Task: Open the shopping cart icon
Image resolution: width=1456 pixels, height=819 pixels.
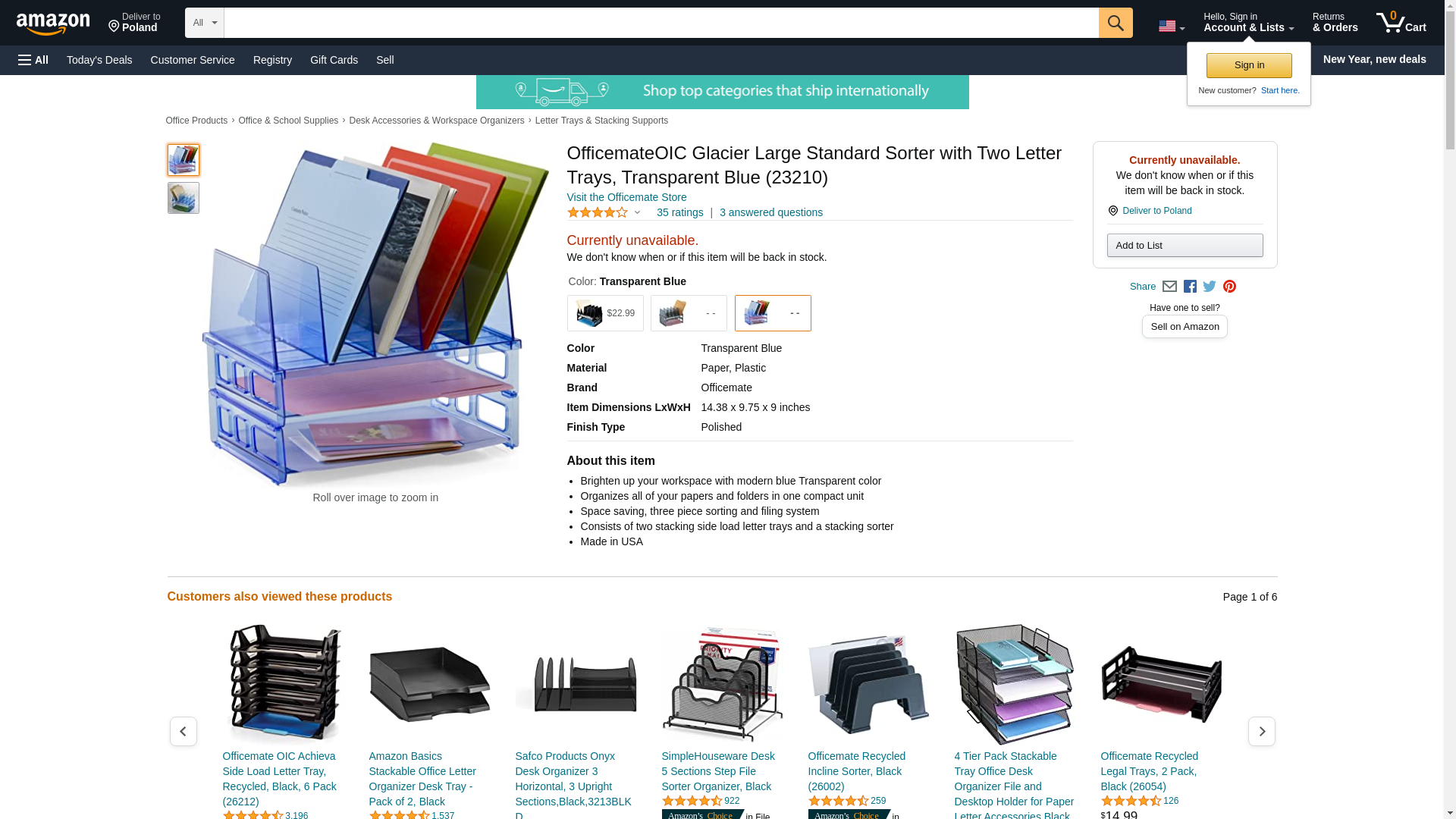Action: (1401, 23)
